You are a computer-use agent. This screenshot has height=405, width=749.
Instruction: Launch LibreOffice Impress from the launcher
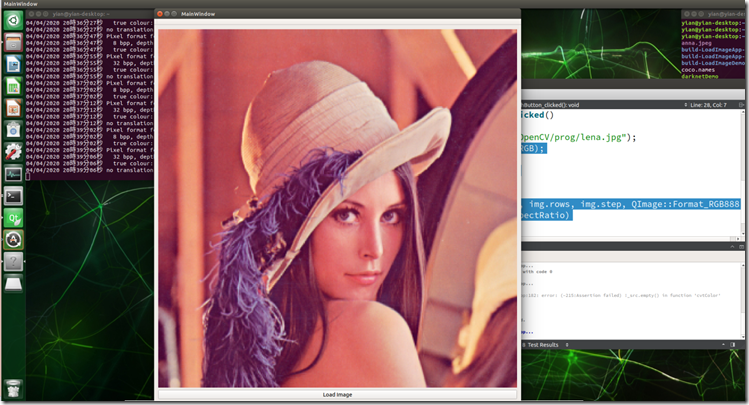click(13, 108)
